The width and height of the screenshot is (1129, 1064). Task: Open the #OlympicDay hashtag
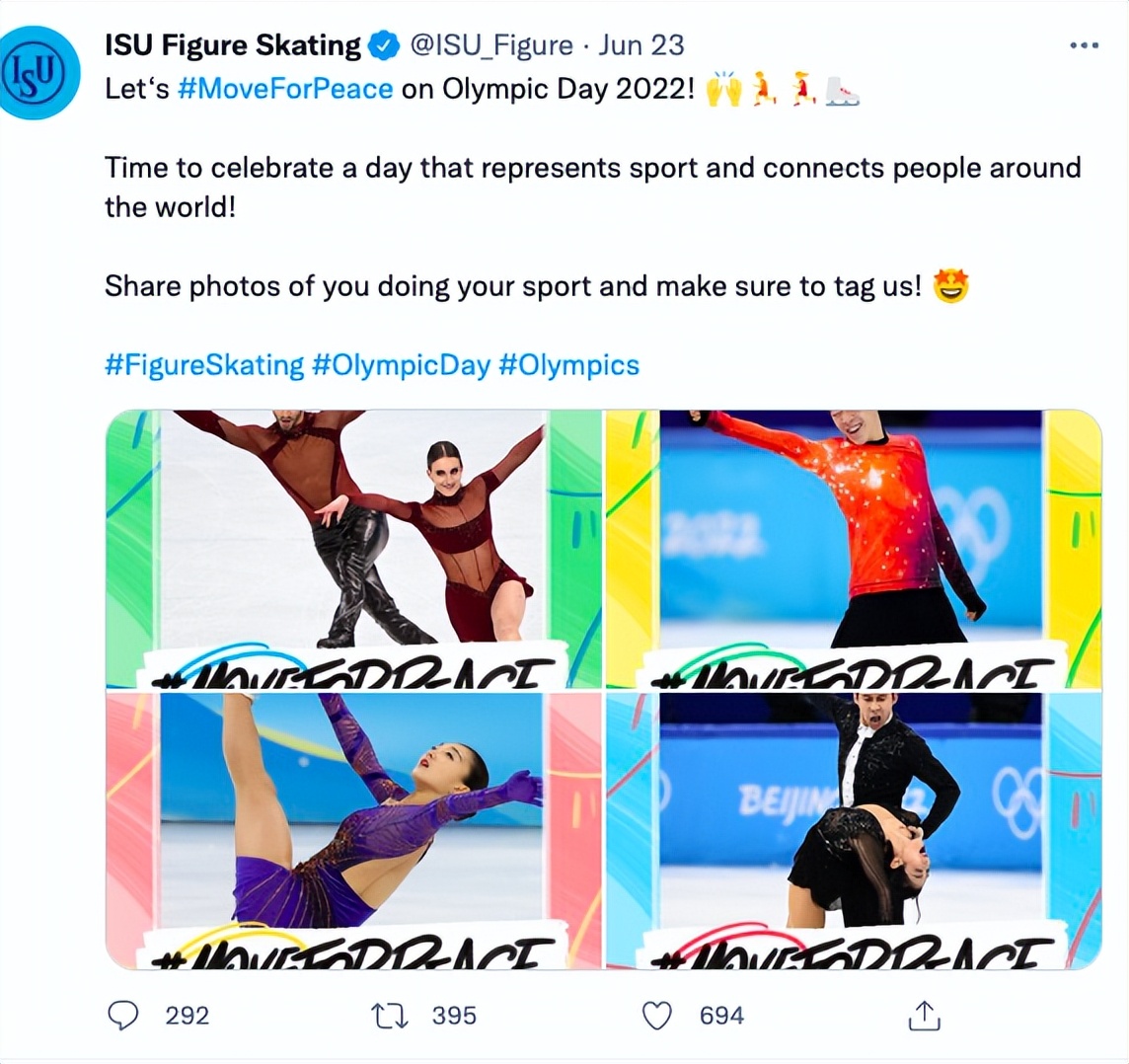point(401,365)
